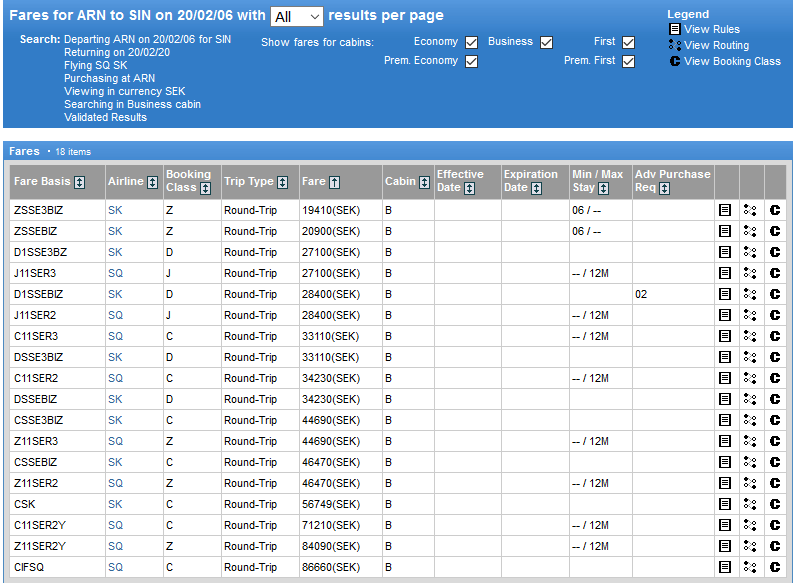Click the Trip Type column header
The height and width of the screenshot is (583, 795).
pyautogui.click(x=248, y=182)
